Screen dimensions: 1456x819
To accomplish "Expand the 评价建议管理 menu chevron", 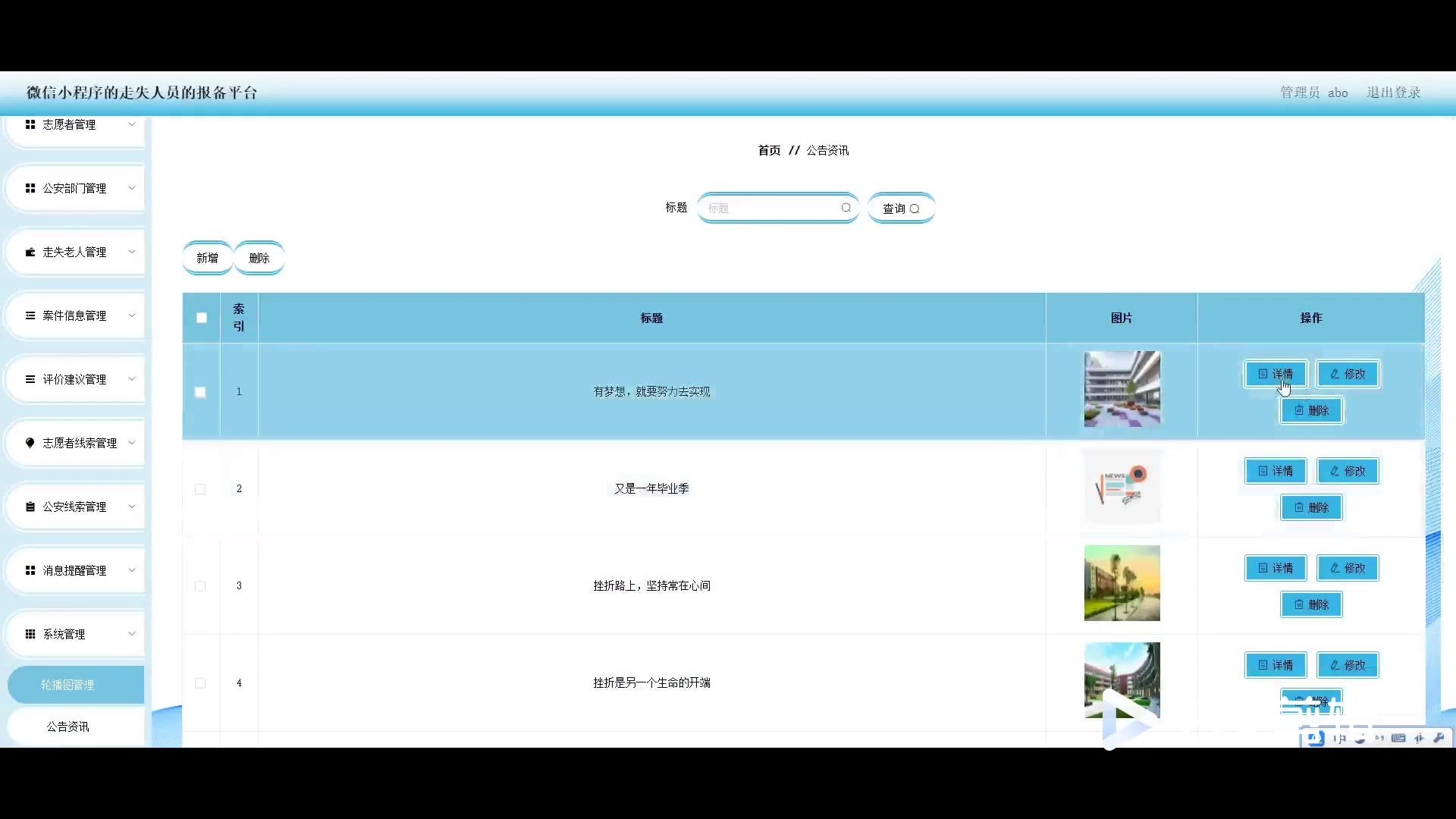I will 131,379.
